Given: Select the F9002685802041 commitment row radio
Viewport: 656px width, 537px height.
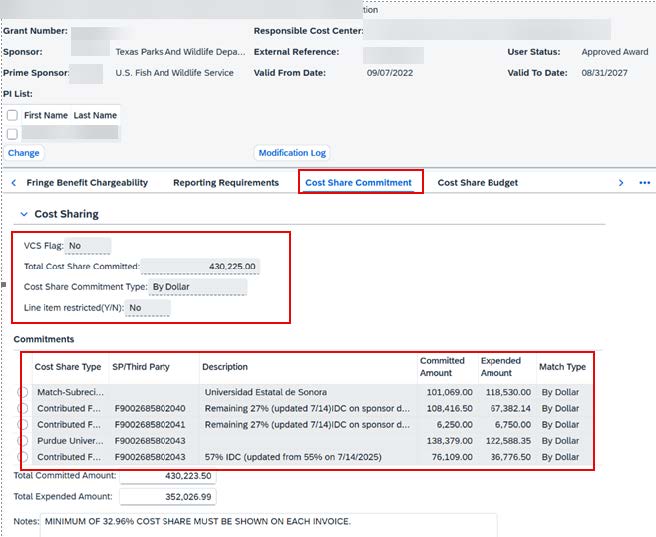Looking at the screenshot, I should pyautogui.click(x=23, y=424).
